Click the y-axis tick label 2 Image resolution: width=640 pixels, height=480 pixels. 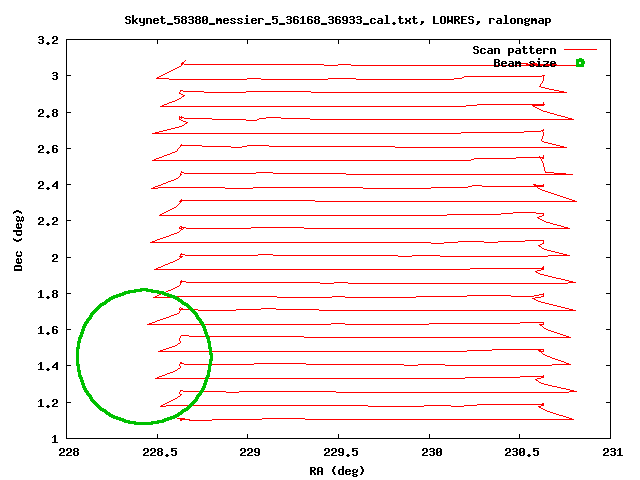tap(55, 258)
